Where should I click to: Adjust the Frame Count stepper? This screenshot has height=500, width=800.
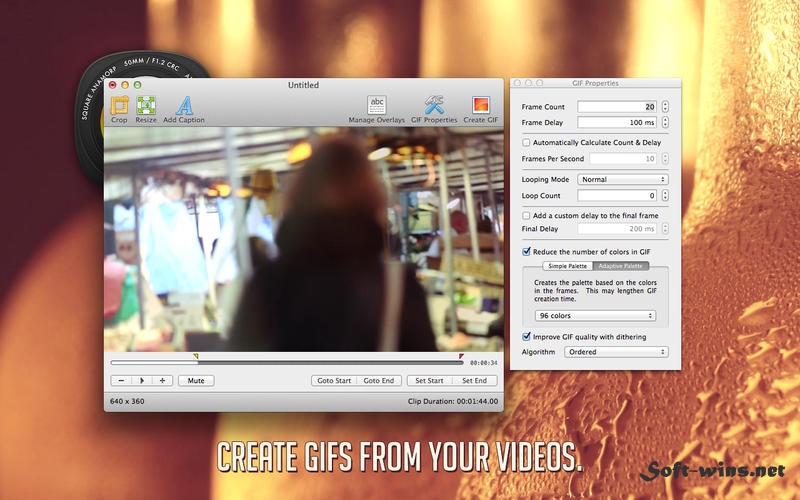click(665, 107)
